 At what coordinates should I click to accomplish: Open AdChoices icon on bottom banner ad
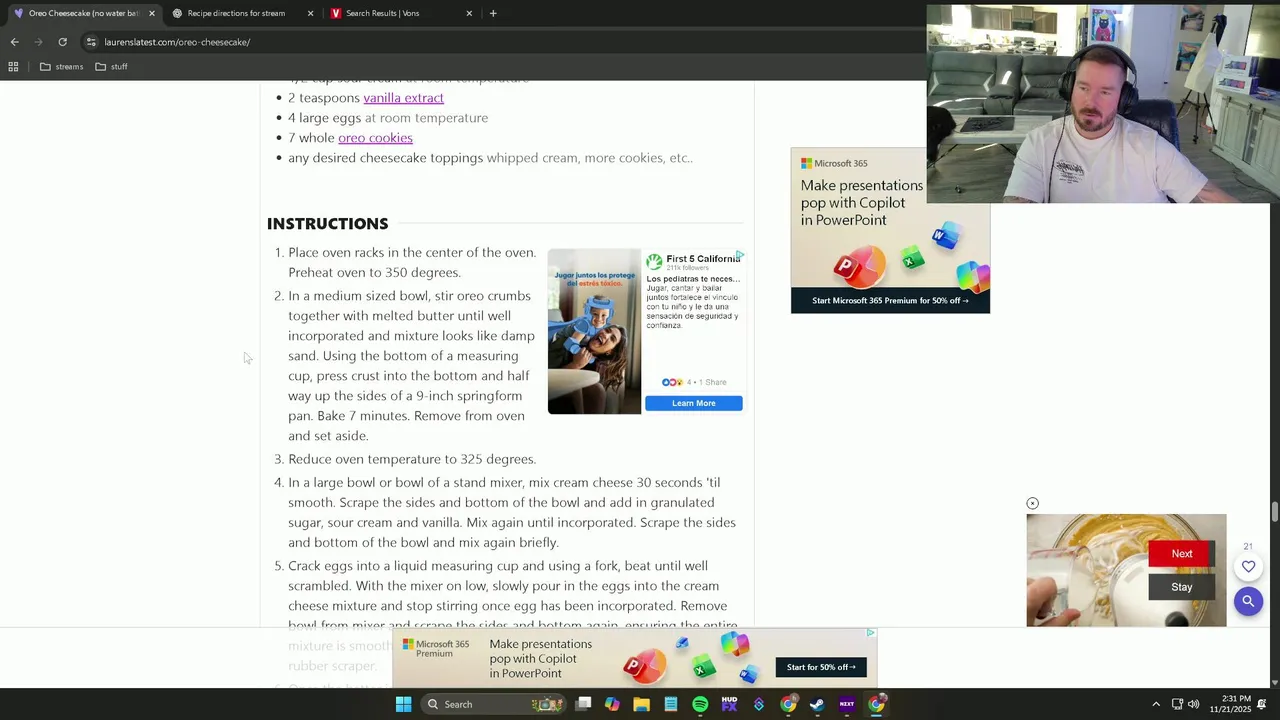(x=870, y=633)
